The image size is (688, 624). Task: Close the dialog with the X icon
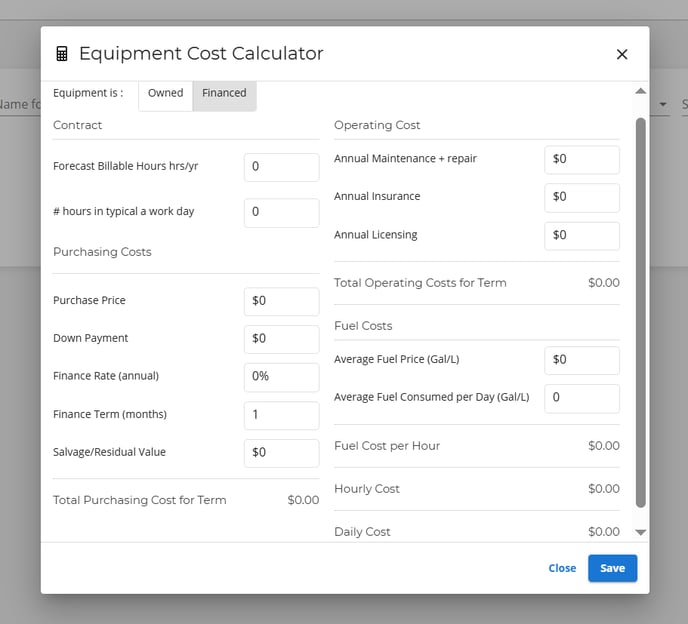(622, 54)
